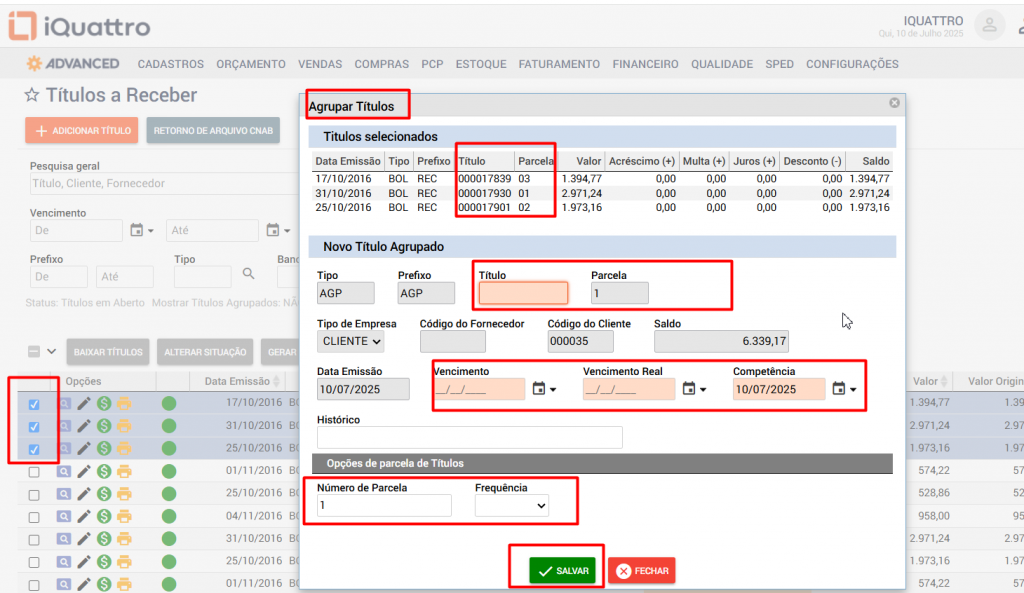Click the green dollar icon in the 528,86 row
This screenshot has height=593, width=1024.
[104, 494]
